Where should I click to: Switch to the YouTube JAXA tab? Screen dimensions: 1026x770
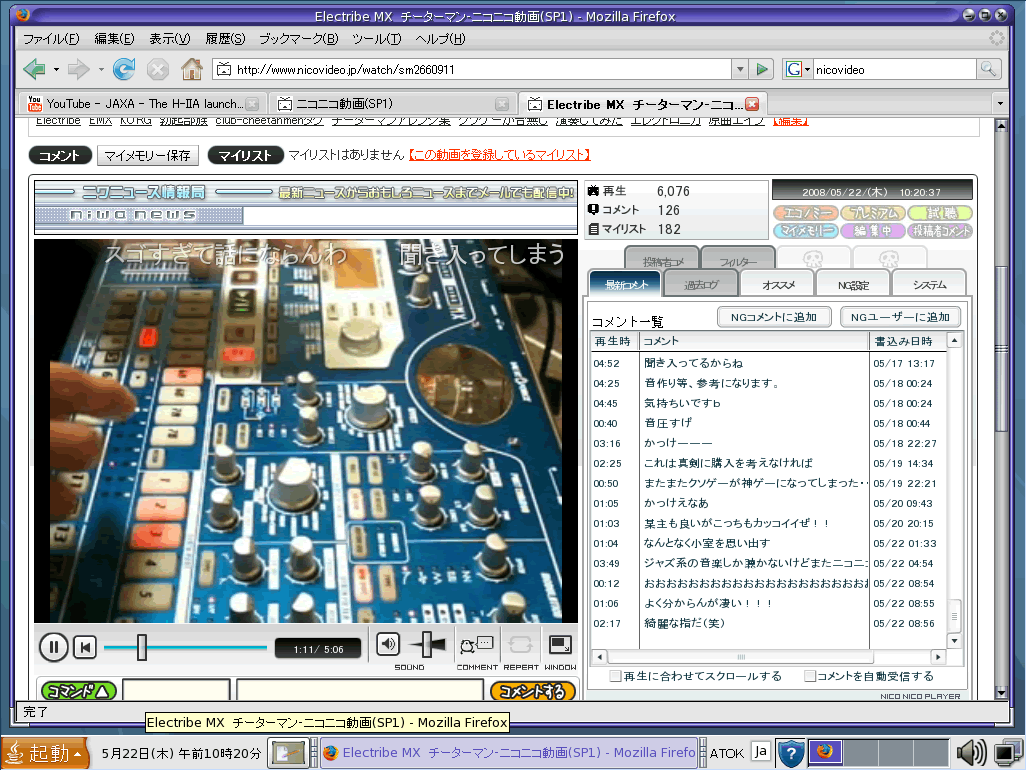[143, 103]
